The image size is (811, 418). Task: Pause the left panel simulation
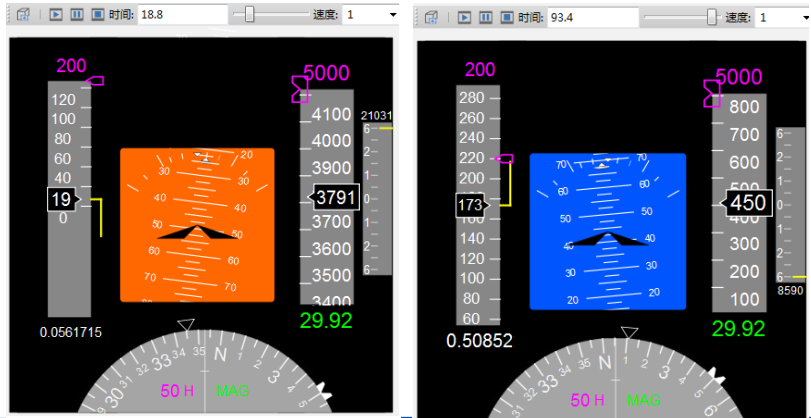point(77,15)
